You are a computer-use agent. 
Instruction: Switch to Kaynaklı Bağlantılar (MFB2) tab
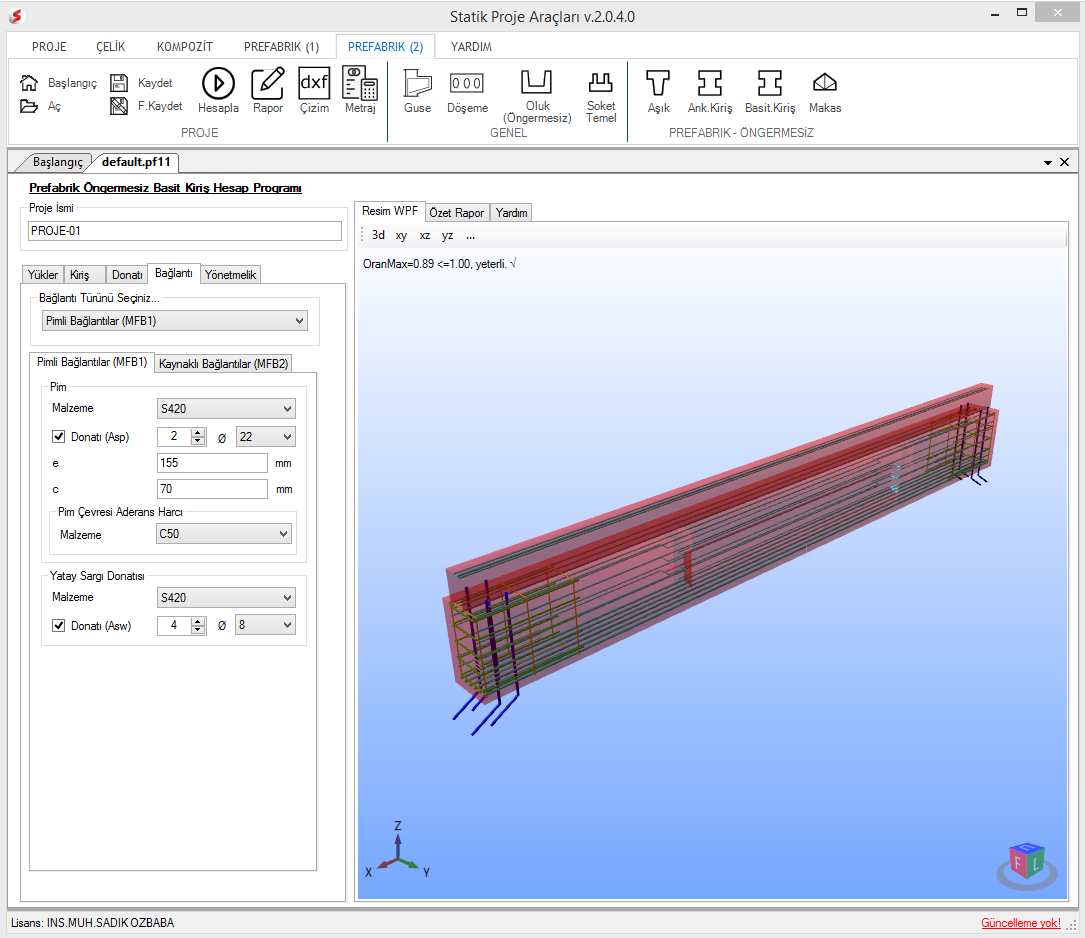tap(224, 363)
